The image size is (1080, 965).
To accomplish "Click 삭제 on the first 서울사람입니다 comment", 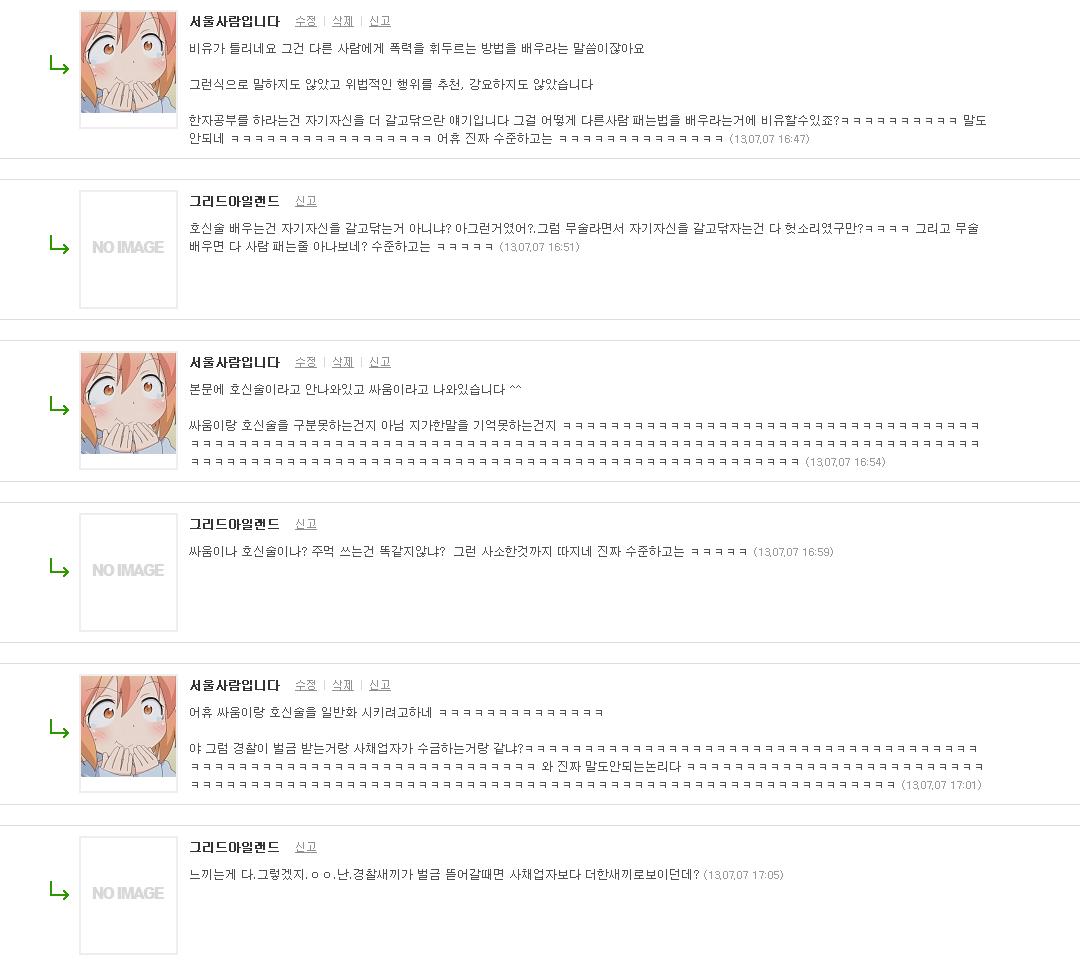I will pyautogui.click(x=342, y=21).
